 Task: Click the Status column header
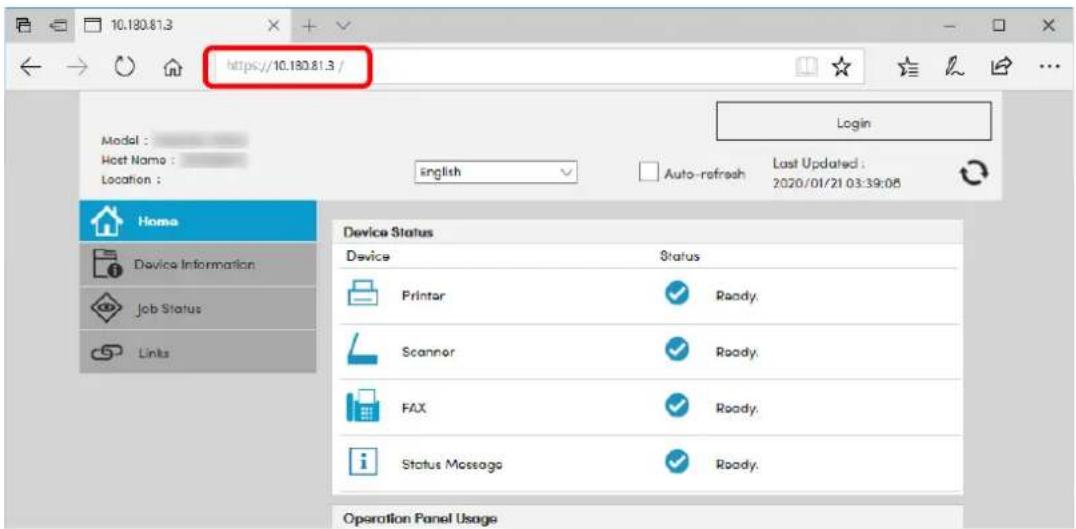coord(679,257)
